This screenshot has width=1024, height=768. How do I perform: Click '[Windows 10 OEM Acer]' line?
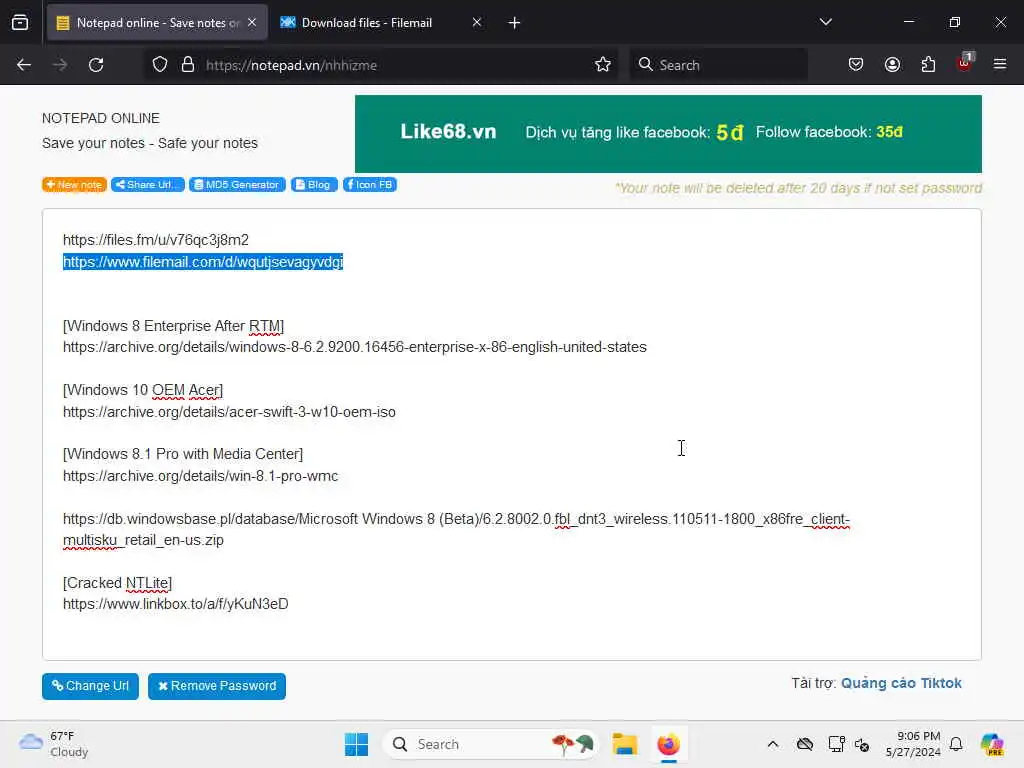[x=143, y=391]
